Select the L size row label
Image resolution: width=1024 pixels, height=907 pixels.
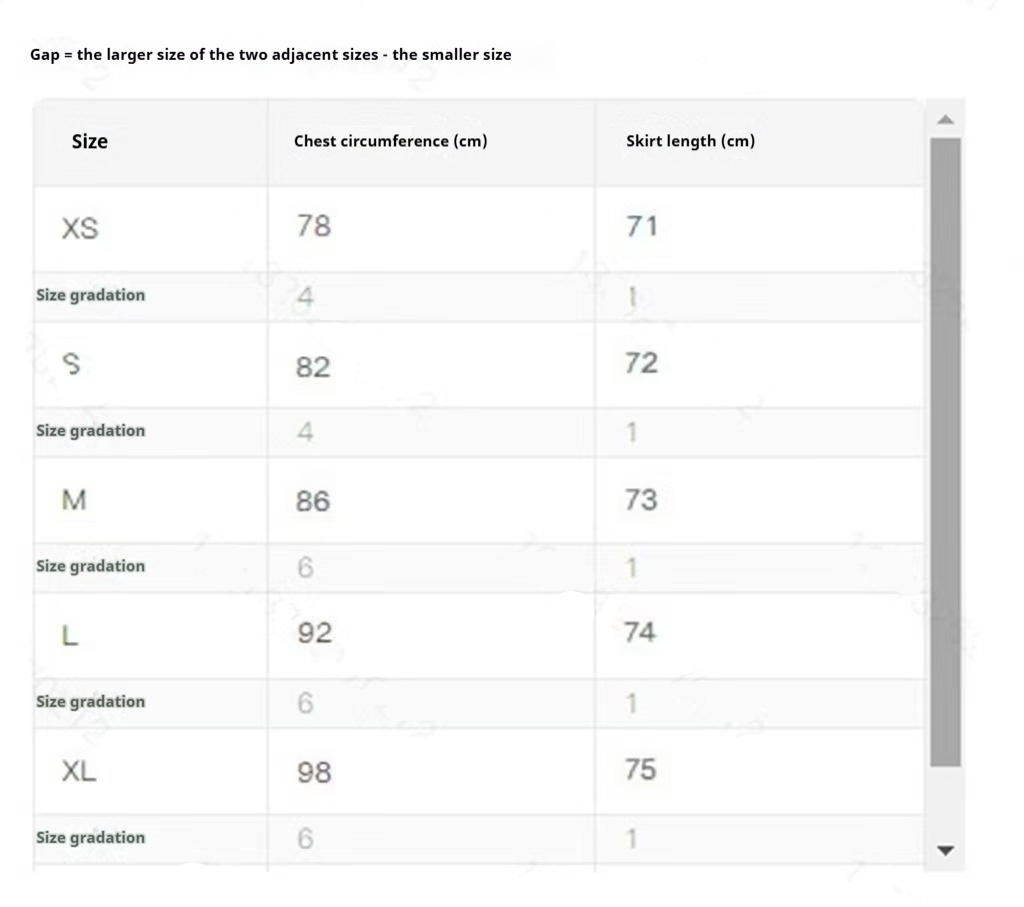point(70,635)
